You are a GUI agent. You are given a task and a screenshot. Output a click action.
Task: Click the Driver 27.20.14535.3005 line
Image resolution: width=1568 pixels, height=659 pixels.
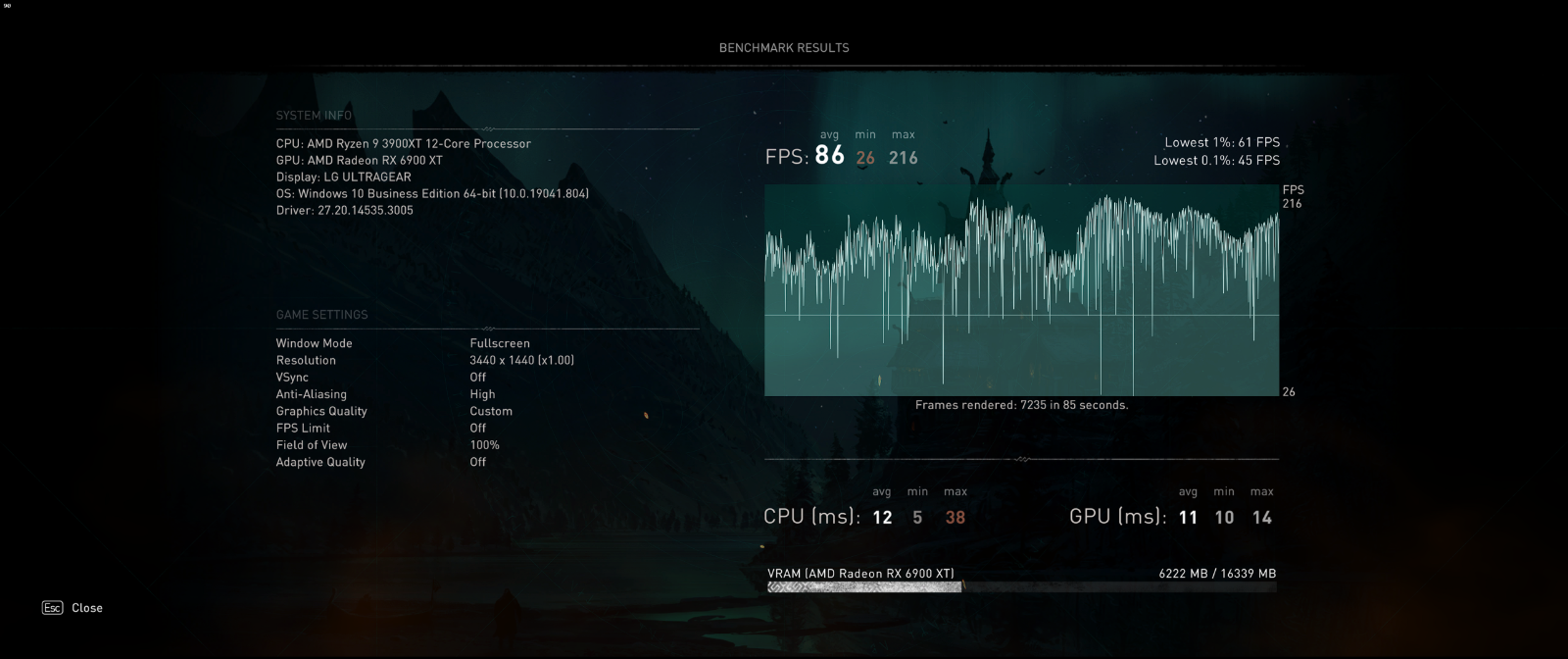(345, 211)
